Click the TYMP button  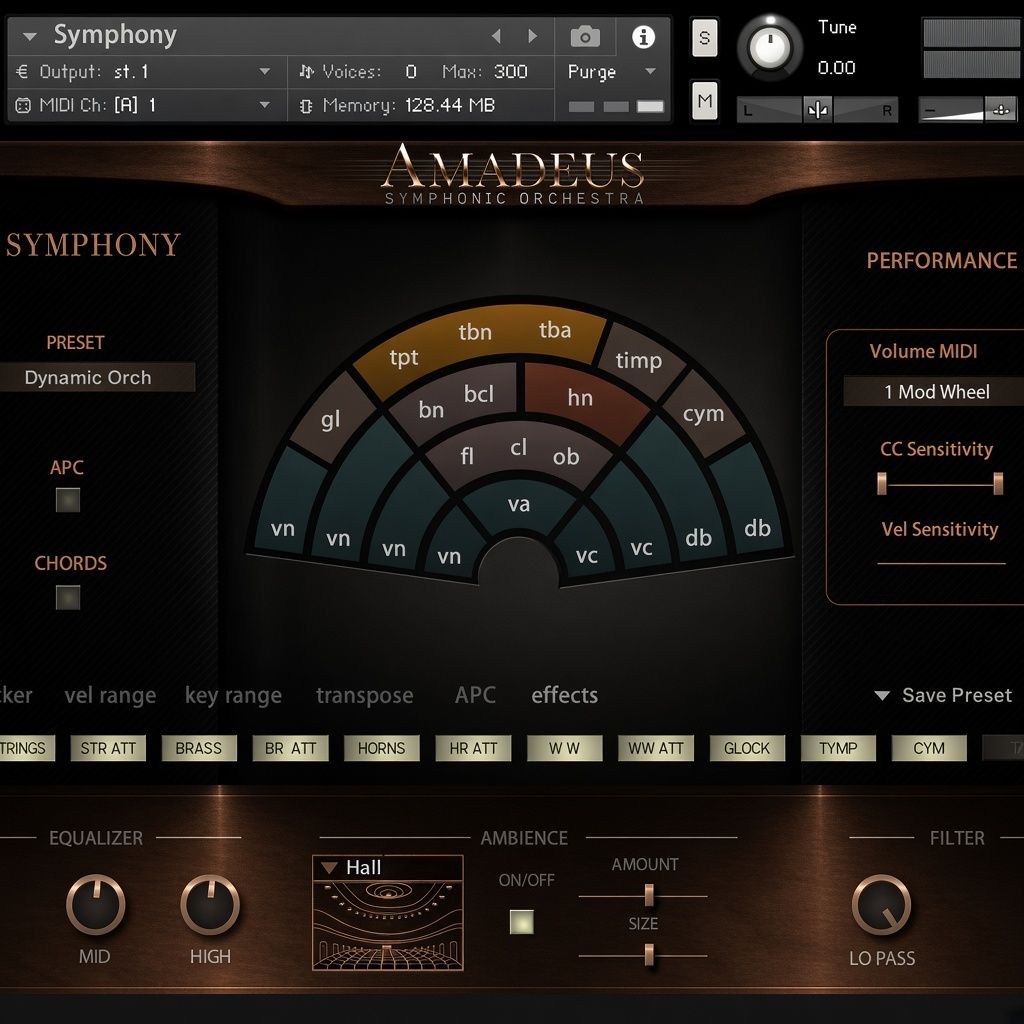[839, 748]
